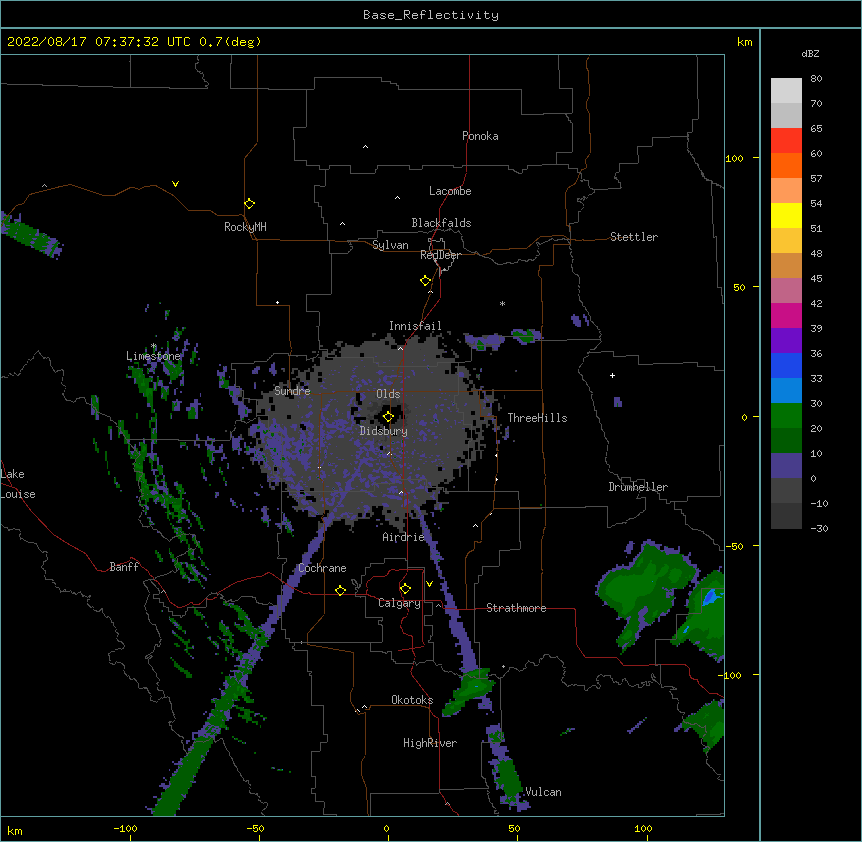This screenshot has height=842, width=862.
Task: Click the Blackfalds label
Action: pos(441,223)
